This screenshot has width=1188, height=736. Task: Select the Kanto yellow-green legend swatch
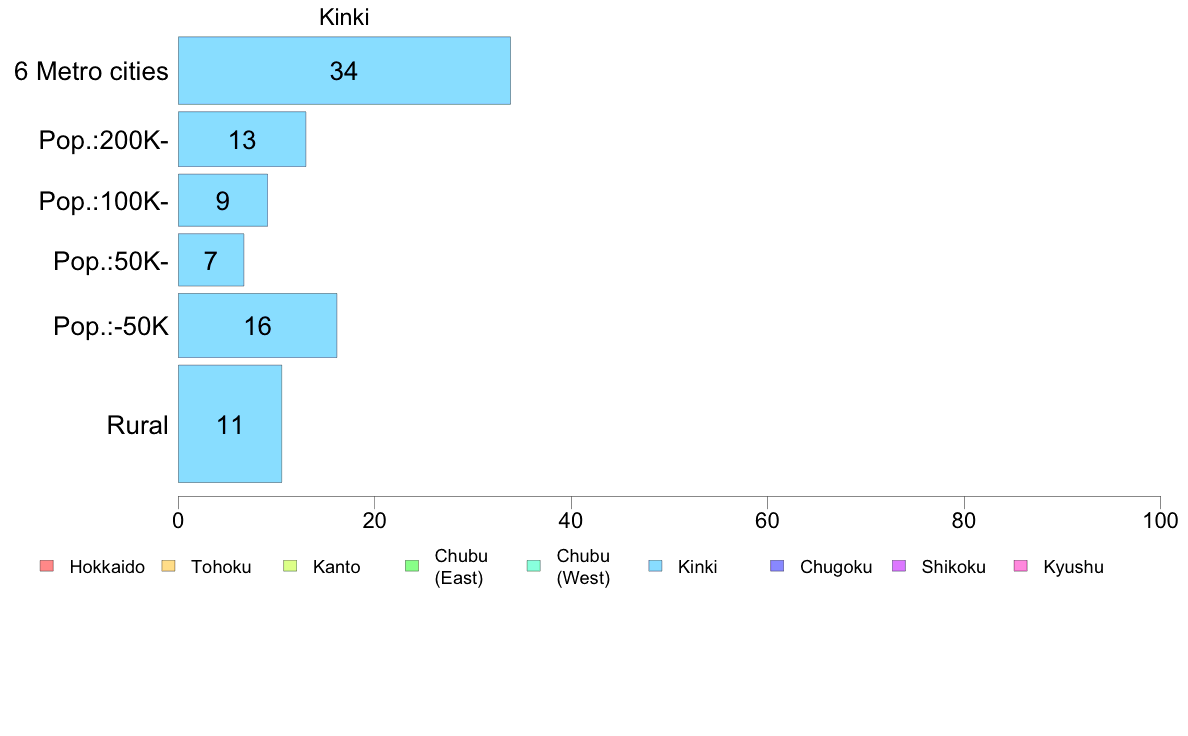[290, 566]
